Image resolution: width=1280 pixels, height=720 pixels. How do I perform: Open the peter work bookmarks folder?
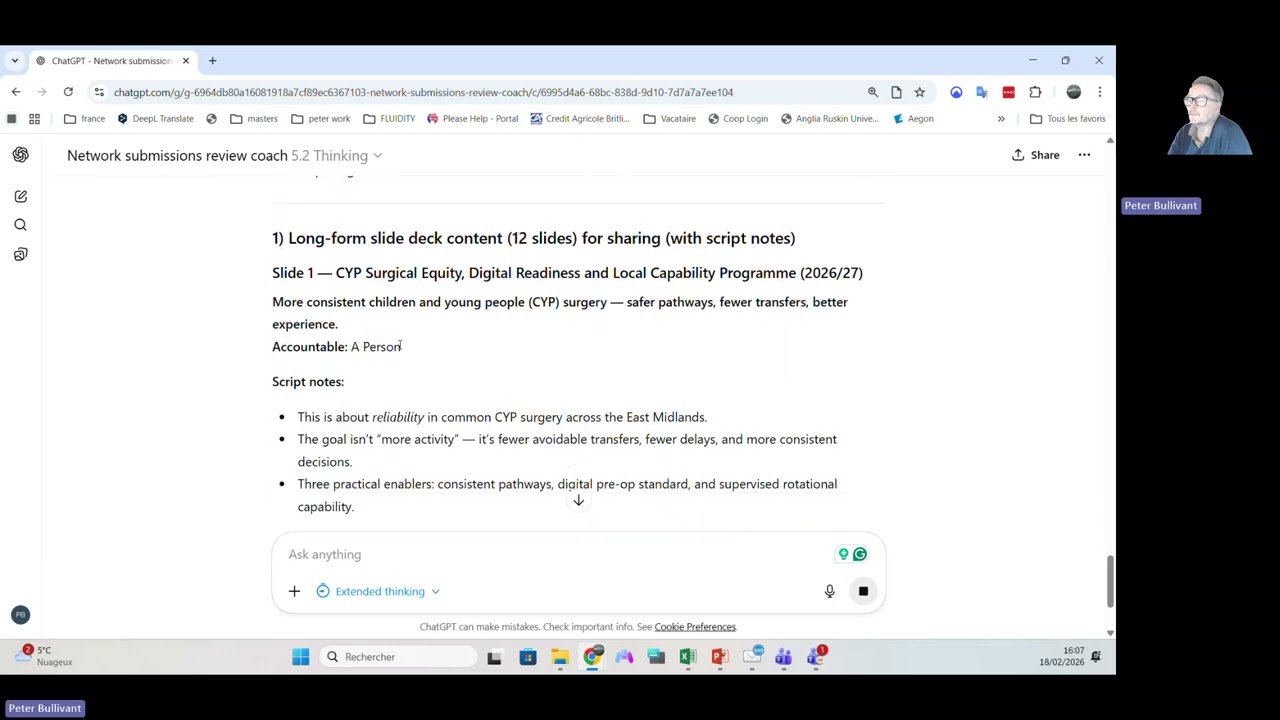(320, 119)
